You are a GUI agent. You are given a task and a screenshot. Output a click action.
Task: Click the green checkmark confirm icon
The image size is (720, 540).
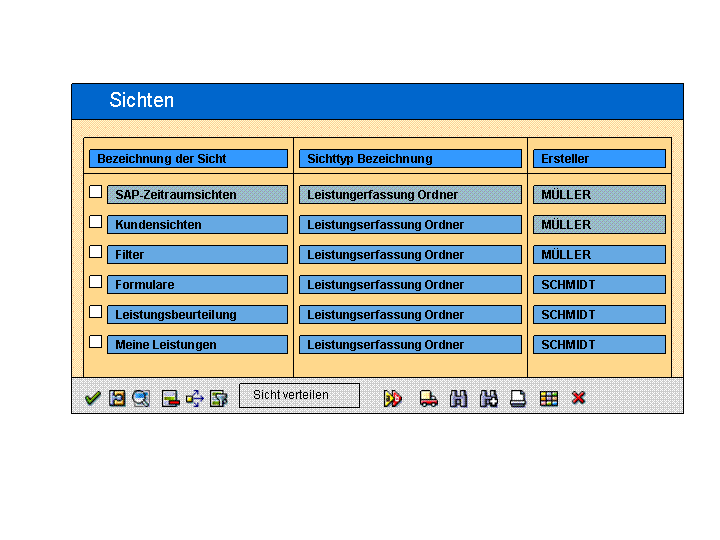[x=93, y=398]
